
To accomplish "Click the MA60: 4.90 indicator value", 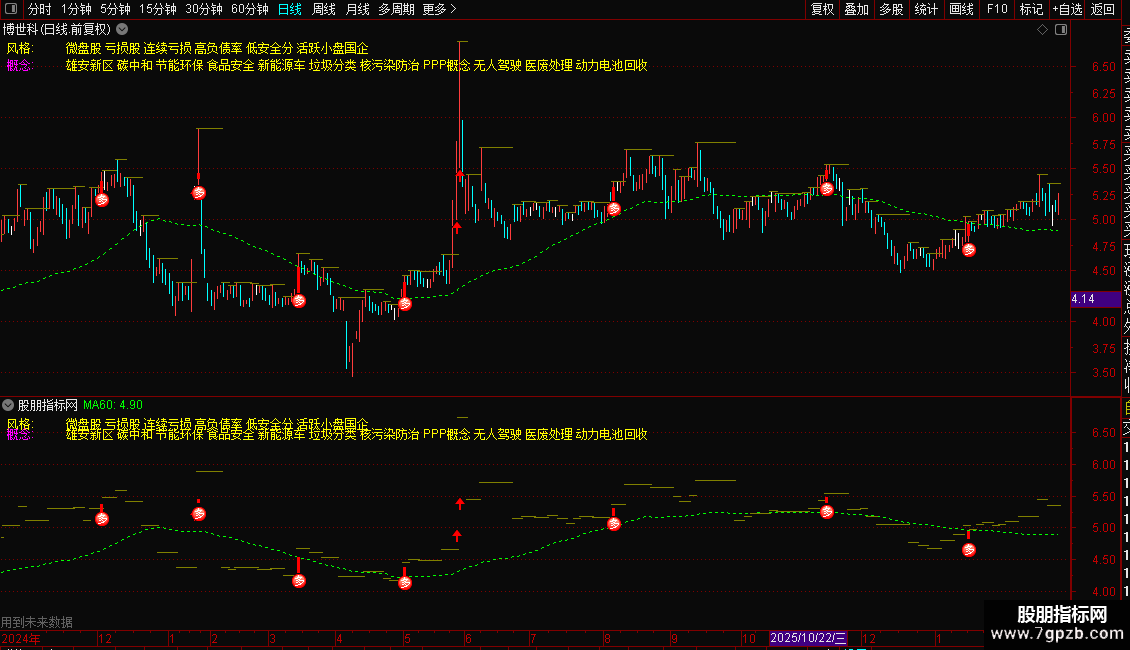I will tap(113, 405).
